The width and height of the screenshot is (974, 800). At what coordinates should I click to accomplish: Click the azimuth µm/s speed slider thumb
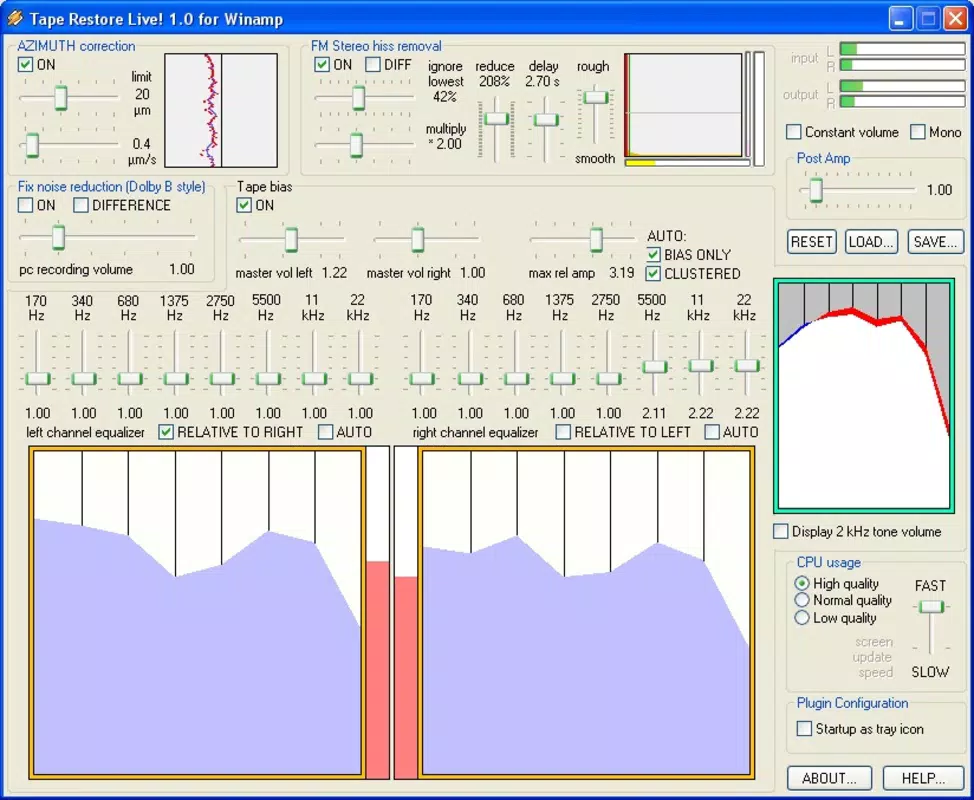click(x=32, y=145)
